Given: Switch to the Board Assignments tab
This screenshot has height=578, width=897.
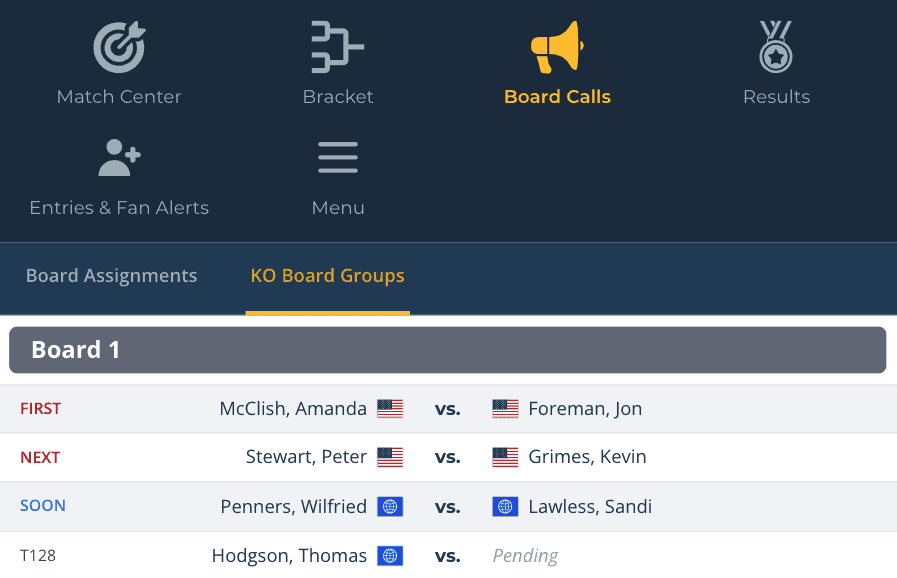Looking at the screenshot, I should (112, 276).
